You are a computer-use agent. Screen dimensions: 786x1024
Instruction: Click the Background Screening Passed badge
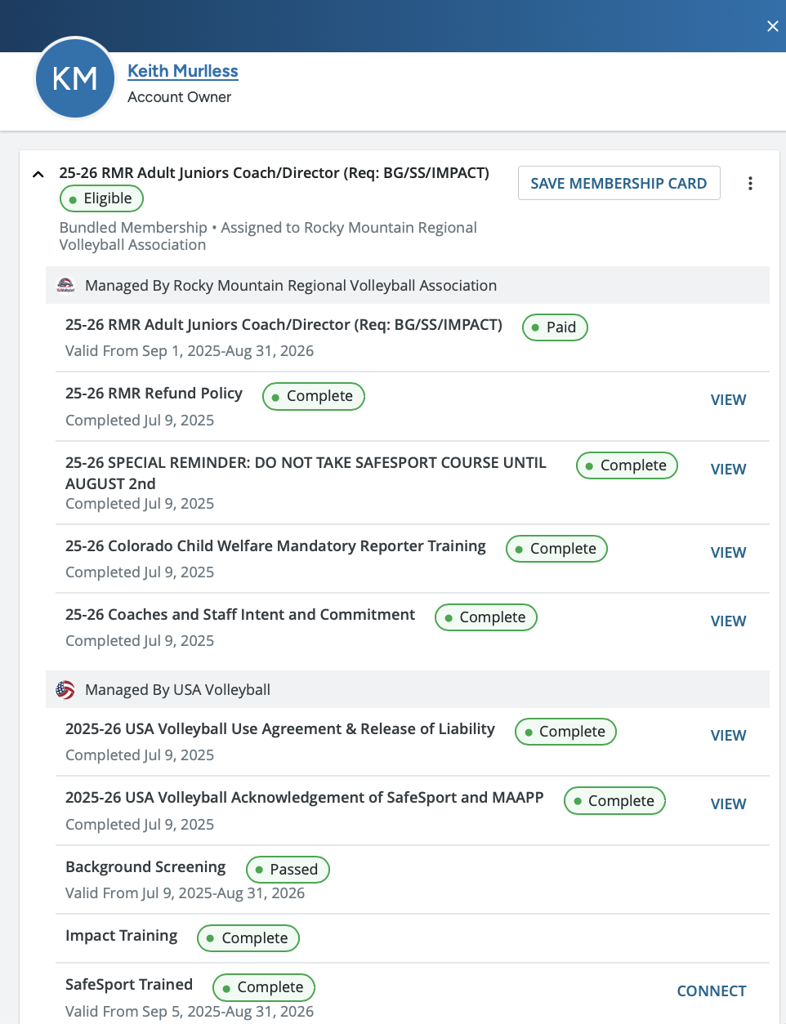coord(287,870)
